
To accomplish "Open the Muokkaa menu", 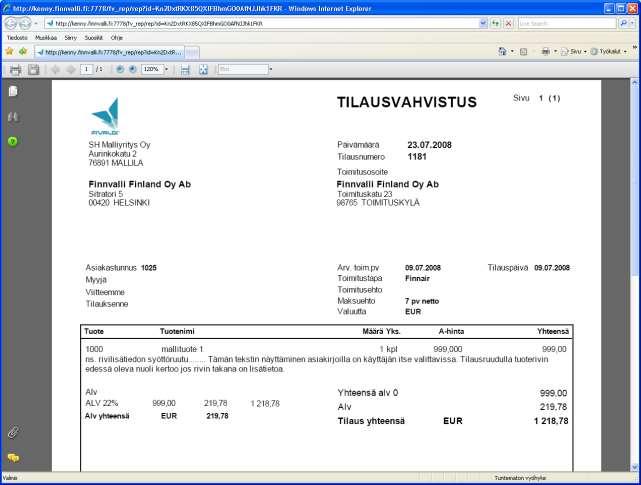I will tap(46, 38).
